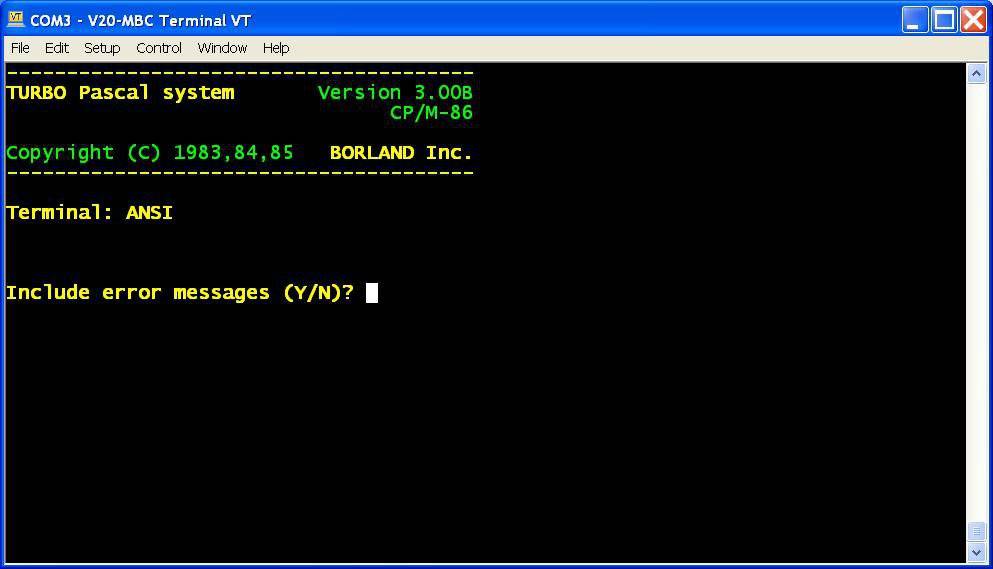Click the 'Include error messages (Y/N)?' prompt text
The image size is (993, 569).
180,293
